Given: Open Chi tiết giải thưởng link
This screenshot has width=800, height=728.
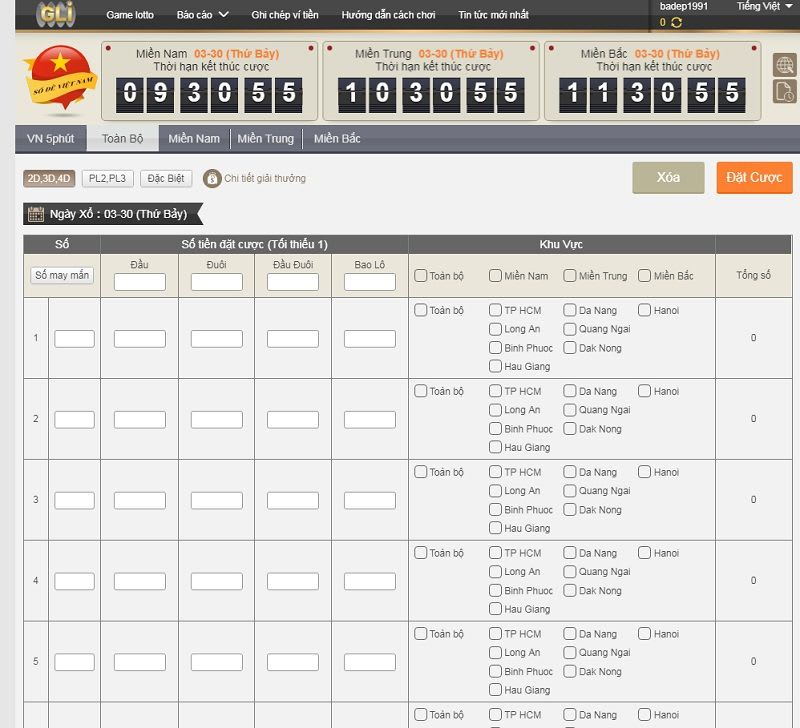Looking at the screenshot, I should click(265, 179).
